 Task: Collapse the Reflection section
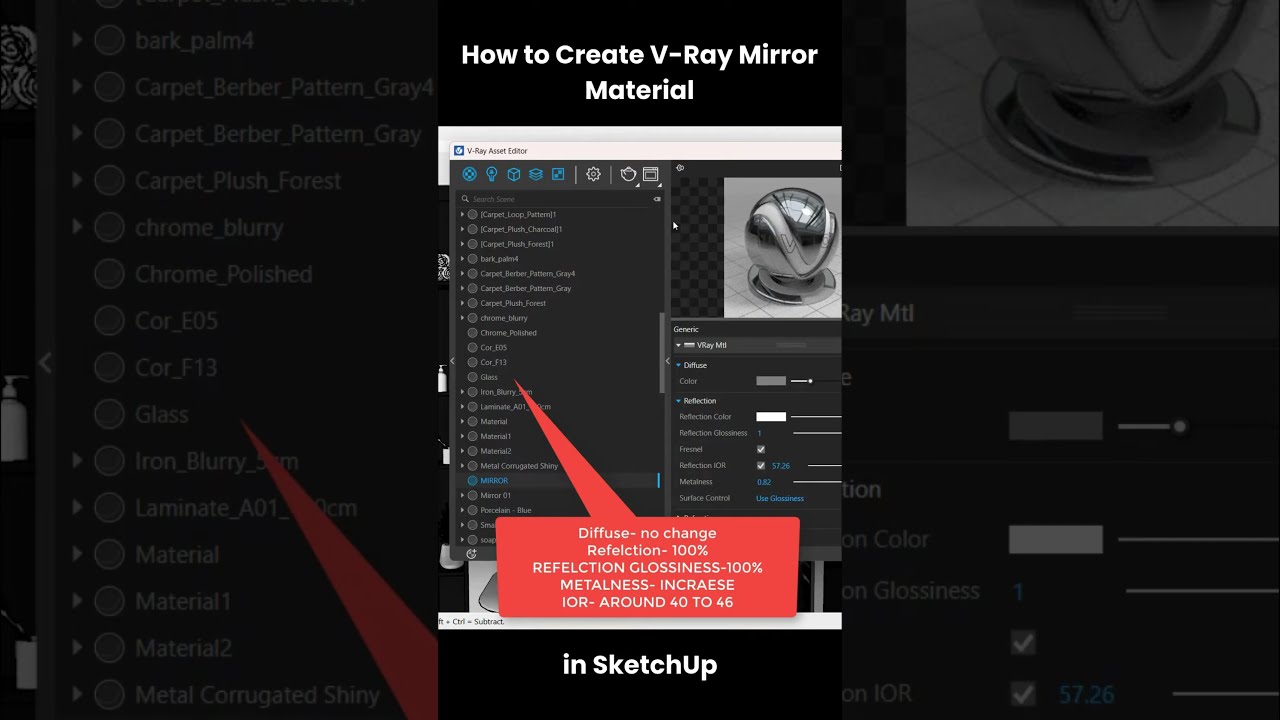click(x=678, y=401)
